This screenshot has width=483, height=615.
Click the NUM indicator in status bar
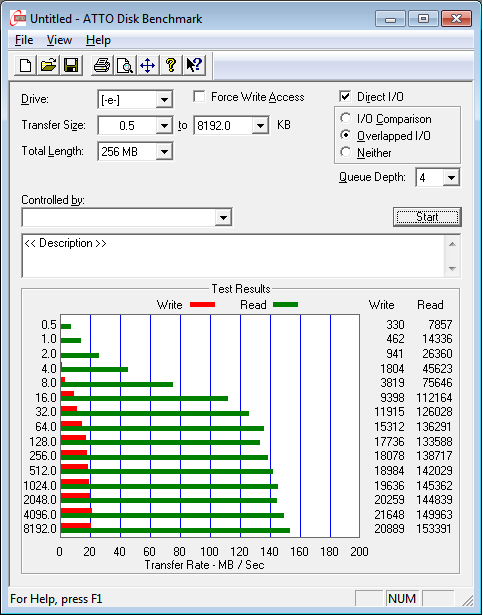coord(402,599)
